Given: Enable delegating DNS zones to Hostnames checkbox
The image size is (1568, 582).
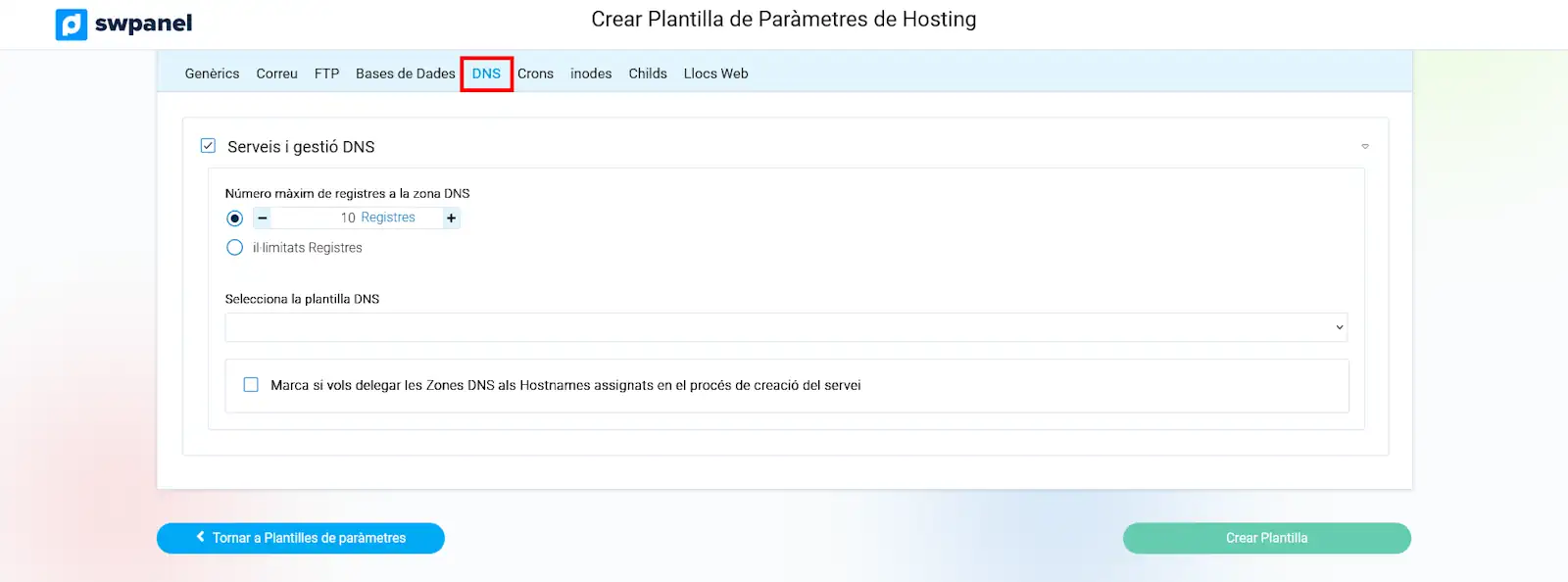Looking at the screenshot, I should point(251,385).
